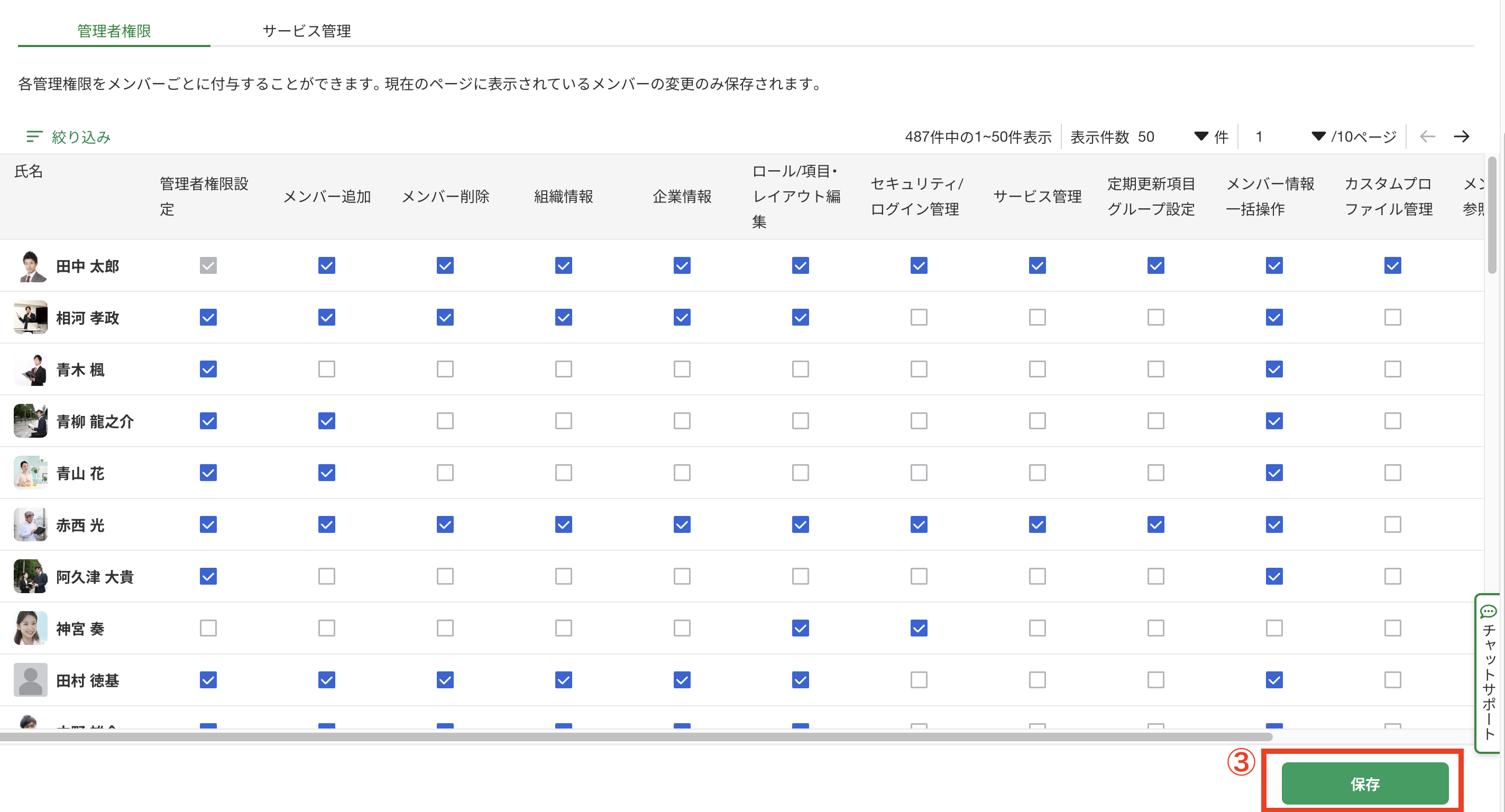Click the filter (絞り込み) icon
The width and height of the screenshot is (1505, 812).
[34, 136]
